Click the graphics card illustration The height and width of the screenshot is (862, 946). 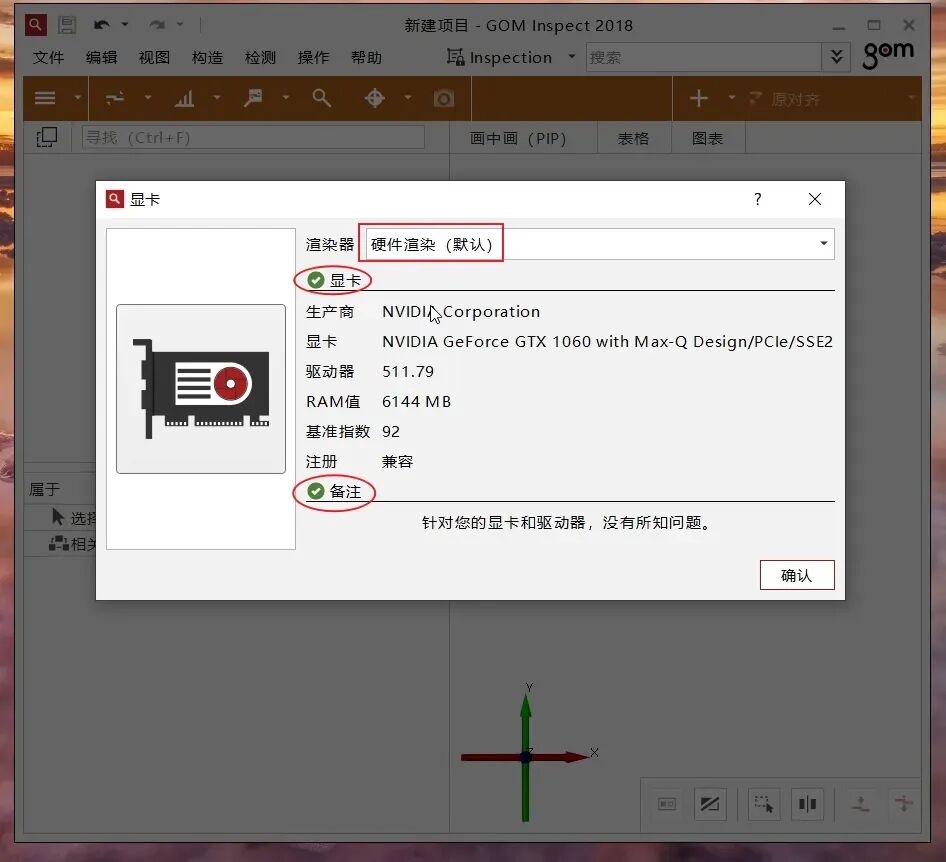(x=201, y=388)
